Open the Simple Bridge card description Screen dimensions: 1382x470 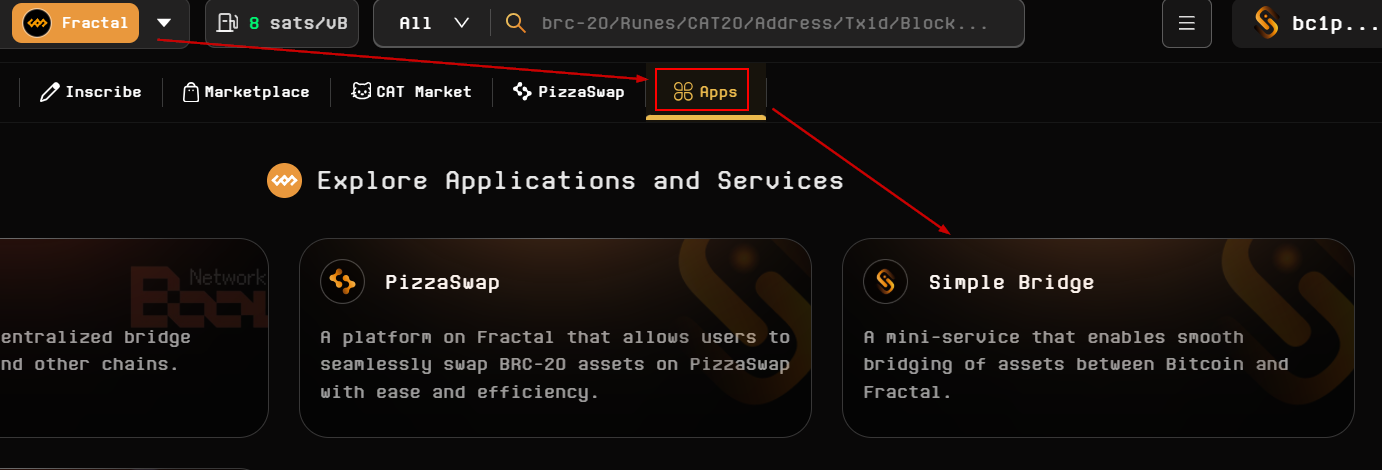[1075, 364]
